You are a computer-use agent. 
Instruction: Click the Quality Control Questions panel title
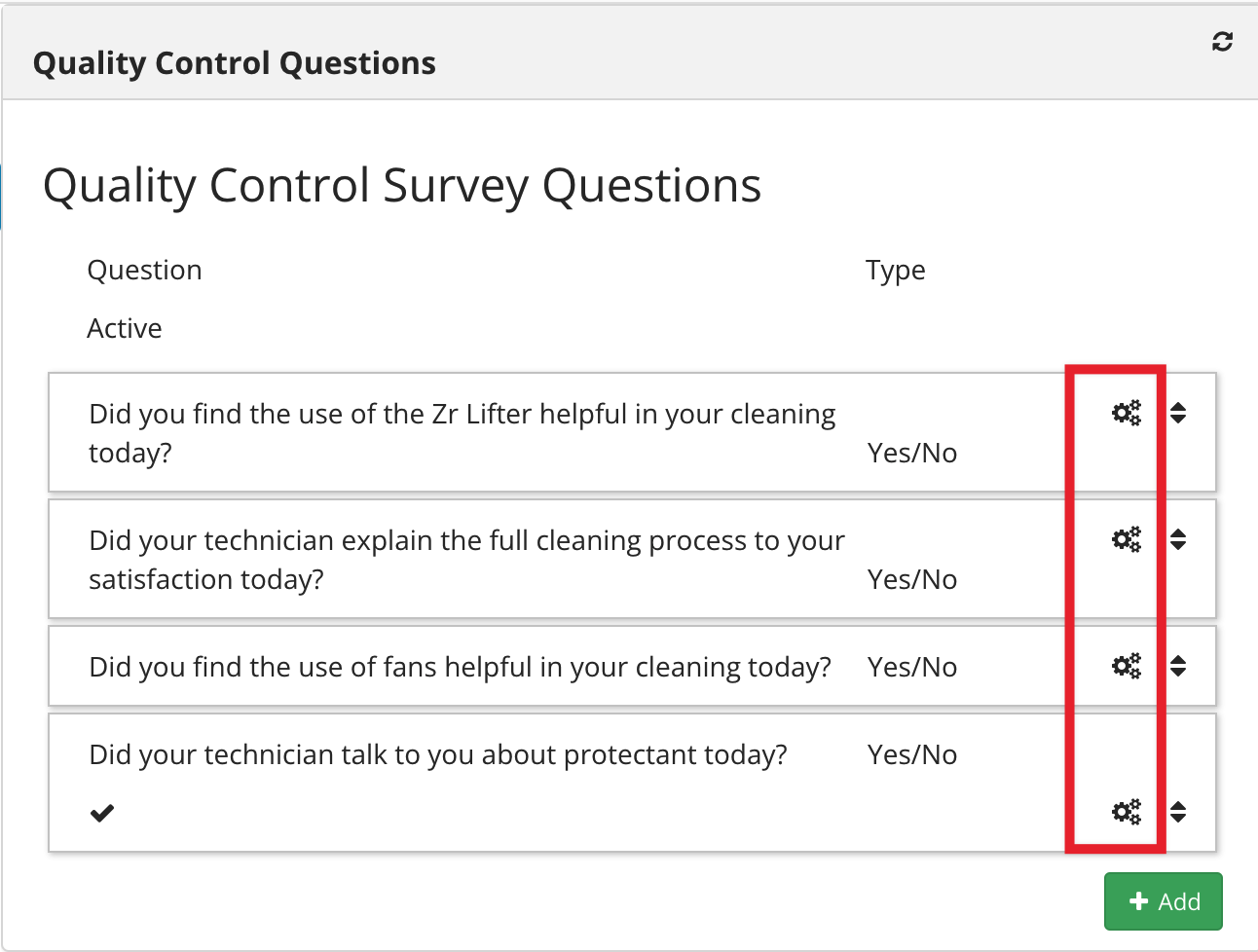click(x=235, y=63)
